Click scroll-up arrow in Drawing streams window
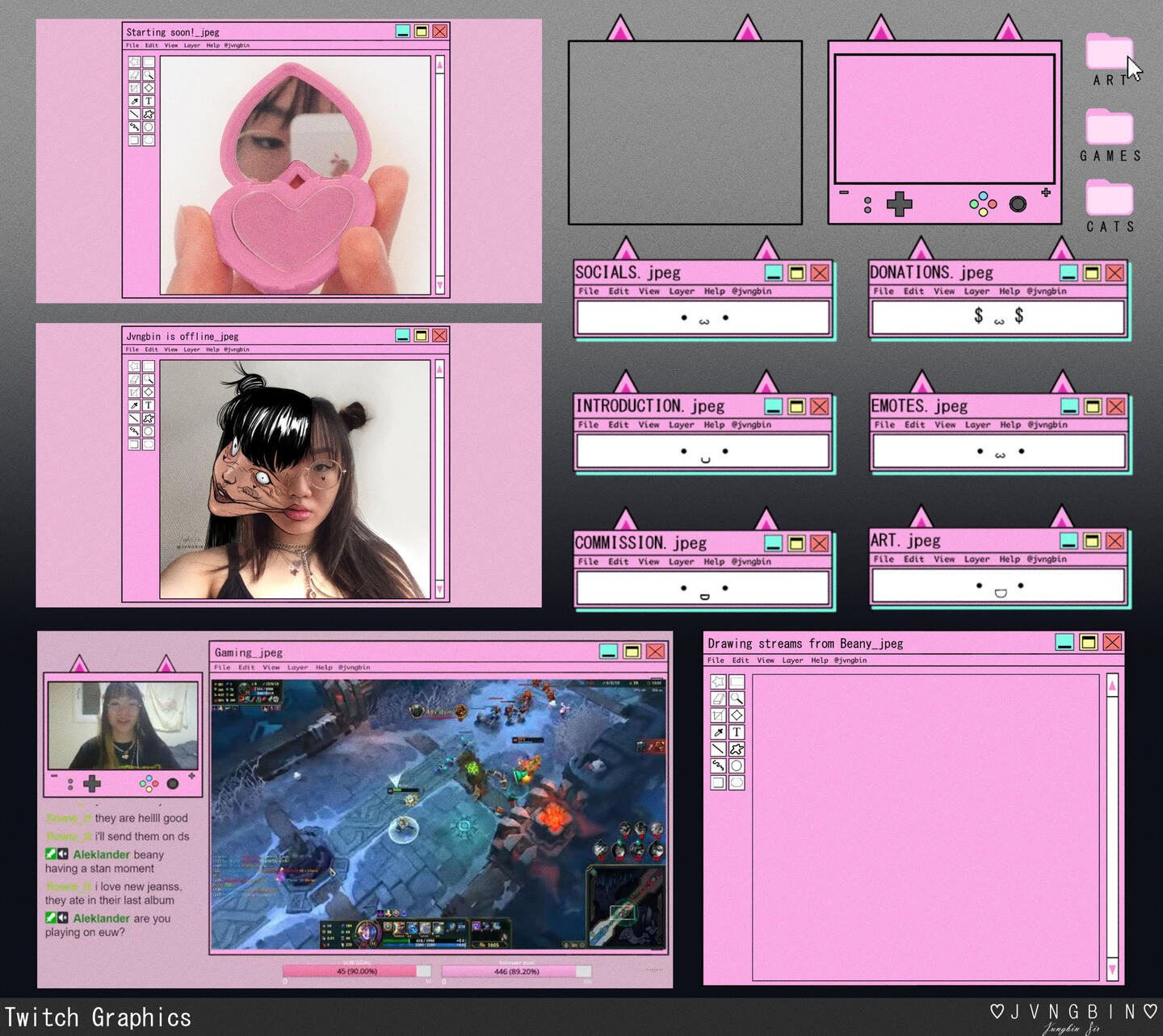The image size is (1163, 1036). coord(1112,686)
